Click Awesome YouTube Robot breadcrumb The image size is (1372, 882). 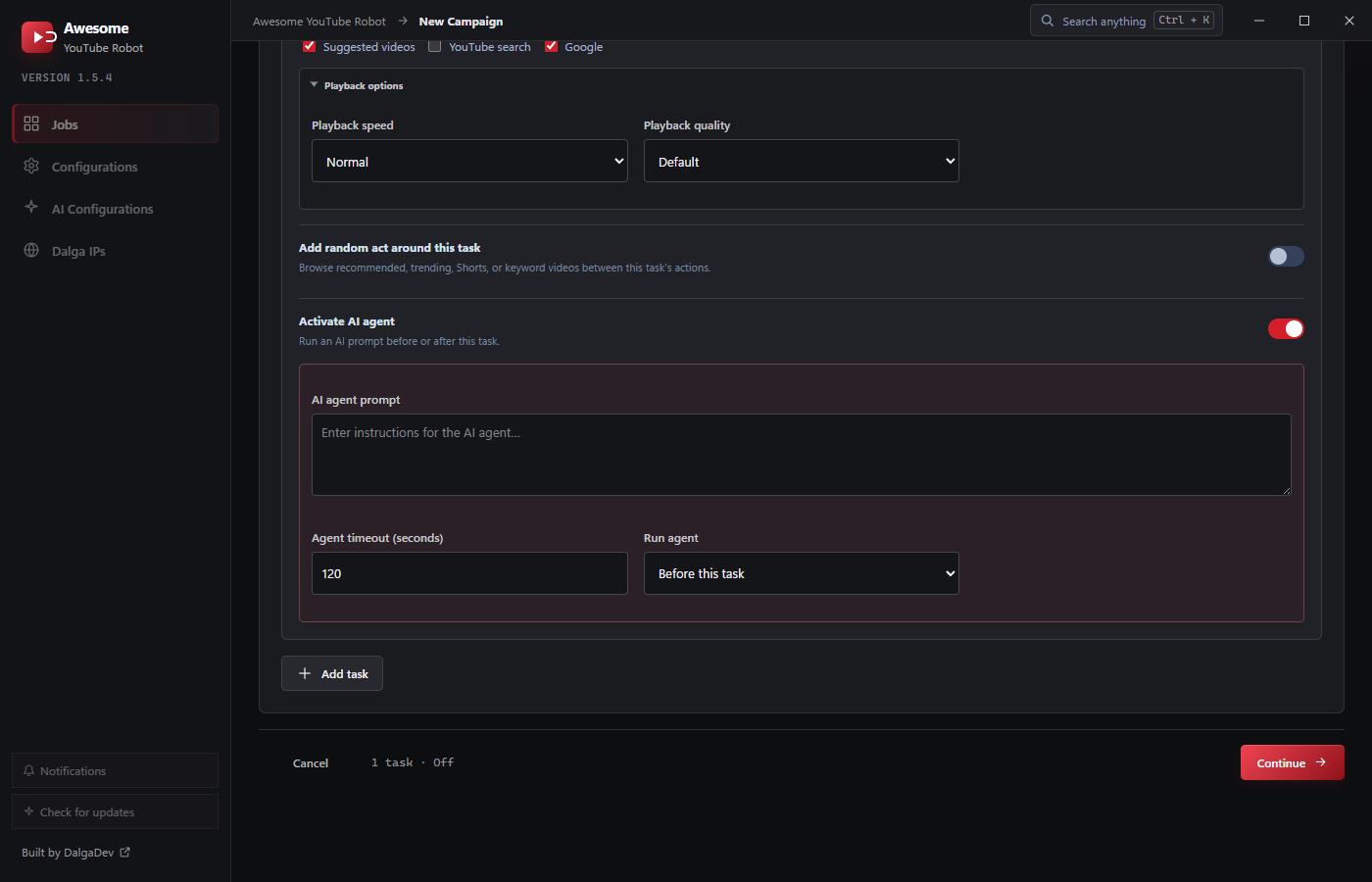pos(319,22)
